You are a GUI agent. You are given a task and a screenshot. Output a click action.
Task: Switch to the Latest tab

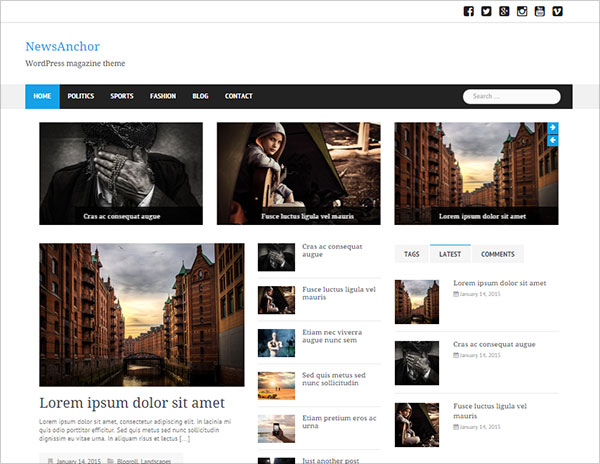[x=450, y=254]
